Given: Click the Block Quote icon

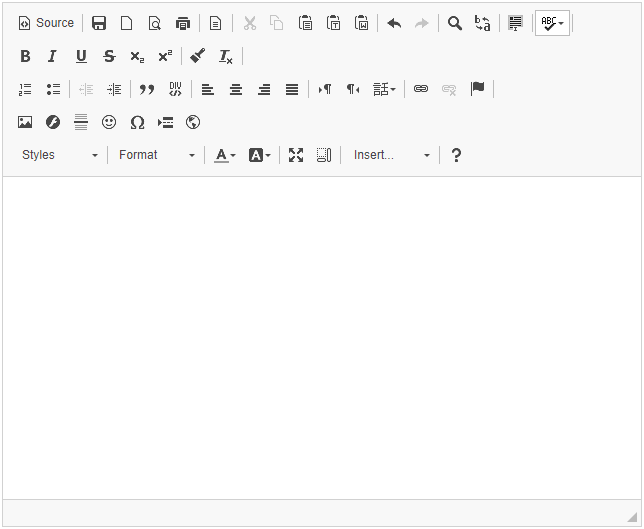Looking at the screenshot, I should 147,89.
